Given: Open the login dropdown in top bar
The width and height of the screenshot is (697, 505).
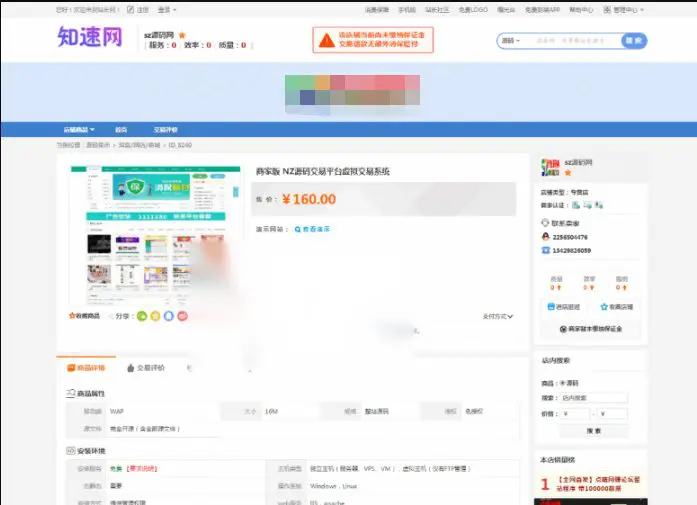Looking at the screenshot, I should 167,9.
